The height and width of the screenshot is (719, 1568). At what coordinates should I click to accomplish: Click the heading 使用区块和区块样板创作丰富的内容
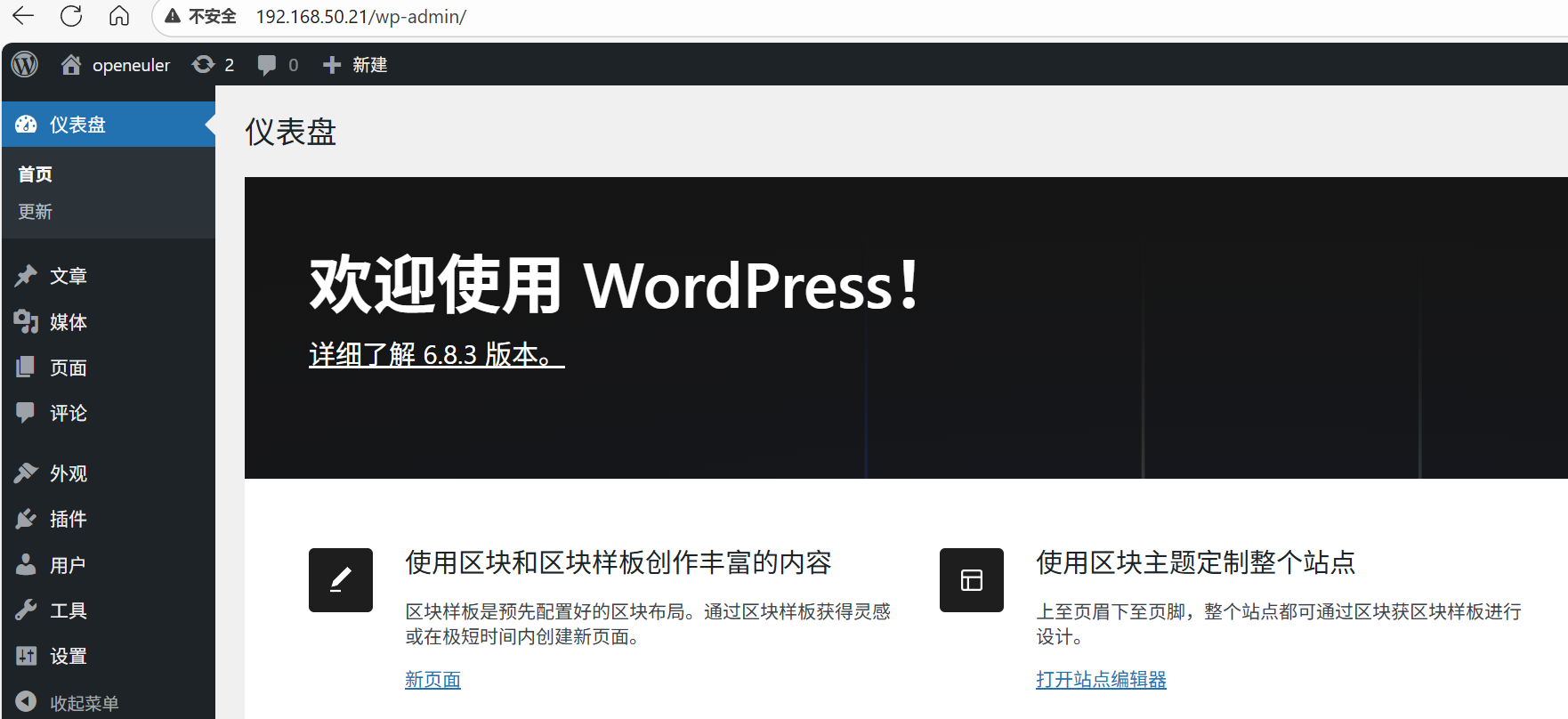(618, 562)
